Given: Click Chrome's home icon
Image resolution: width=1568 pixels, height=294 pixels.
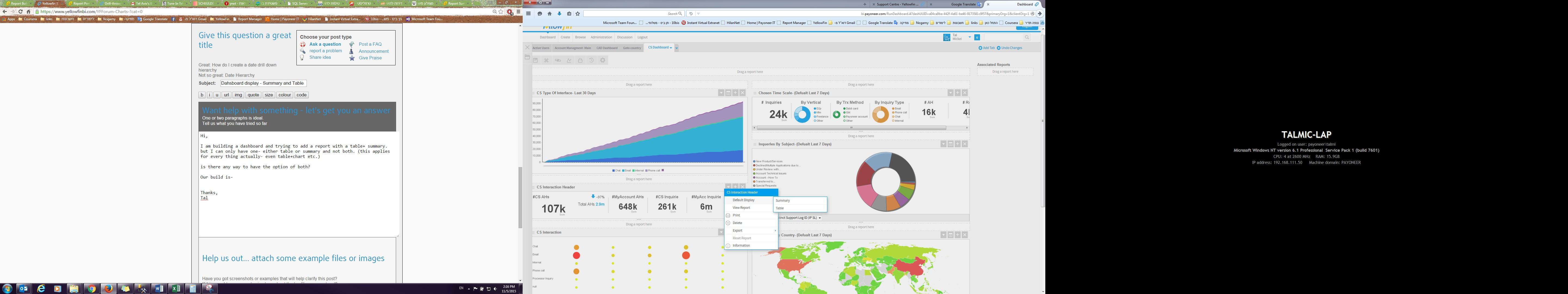Looking at the screenshot, I should (x=28, y=11).
